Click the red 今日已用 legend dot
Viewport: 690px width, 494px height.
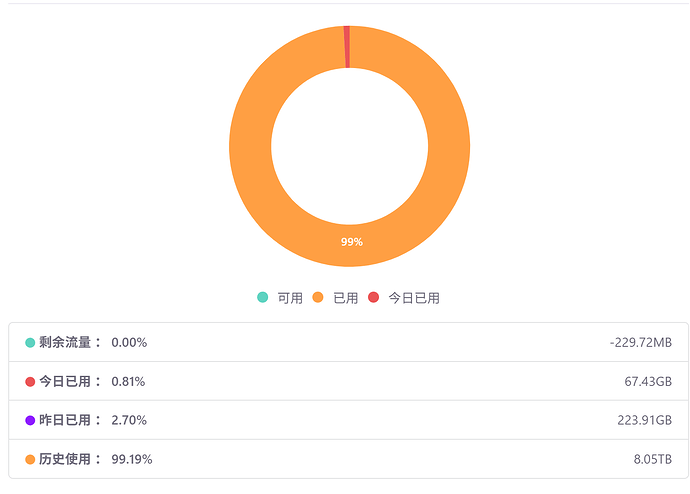pyautogui.click(x=374, y=297)
